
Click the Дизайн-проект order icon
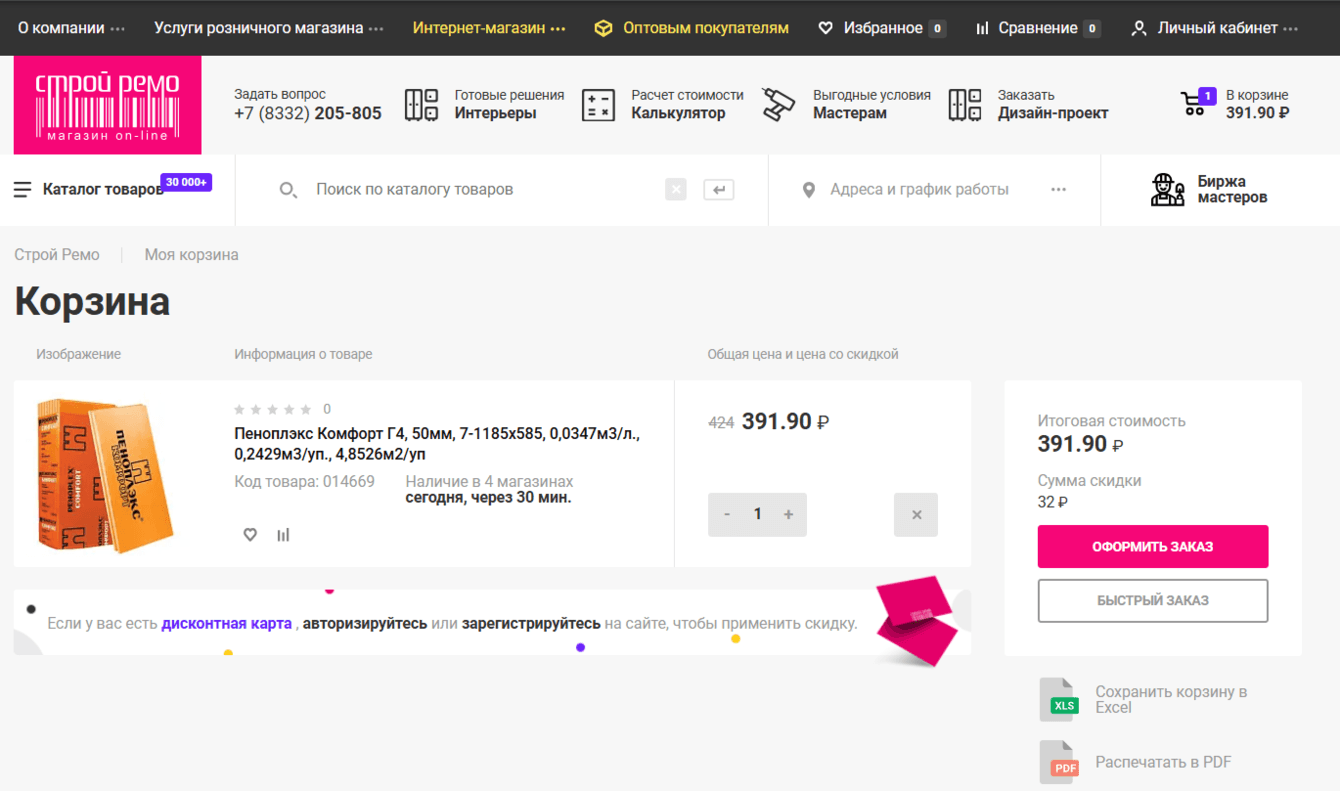coord(965,104)
